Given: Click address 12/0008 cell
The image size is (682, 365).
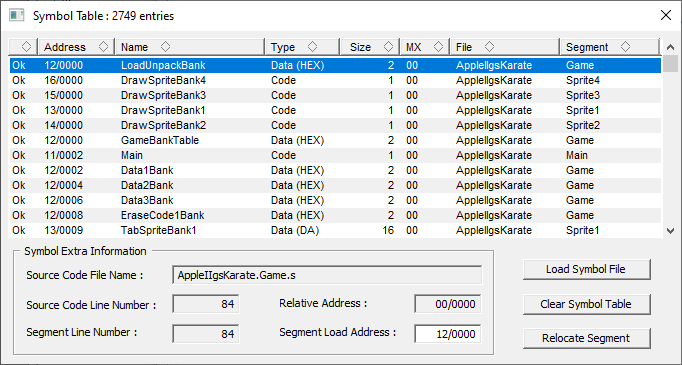Looking at the screenshot, I should (64, 215).
